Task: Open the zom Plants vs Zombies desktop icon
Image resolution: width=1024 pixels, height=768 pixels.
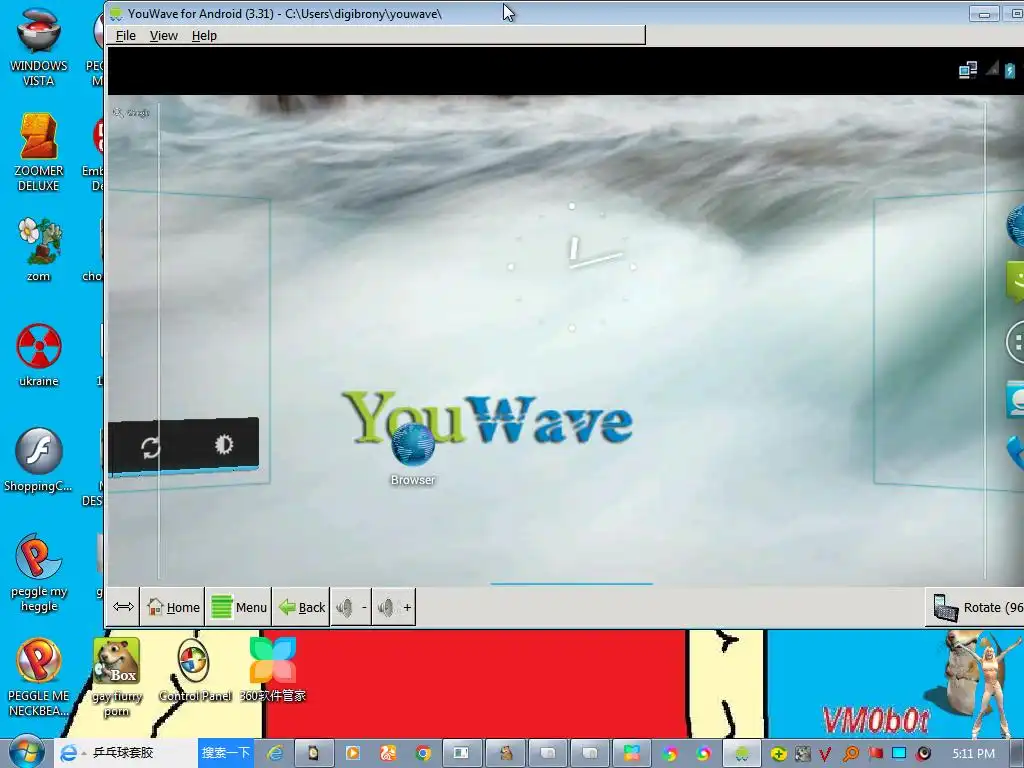Action: point(39,249)
